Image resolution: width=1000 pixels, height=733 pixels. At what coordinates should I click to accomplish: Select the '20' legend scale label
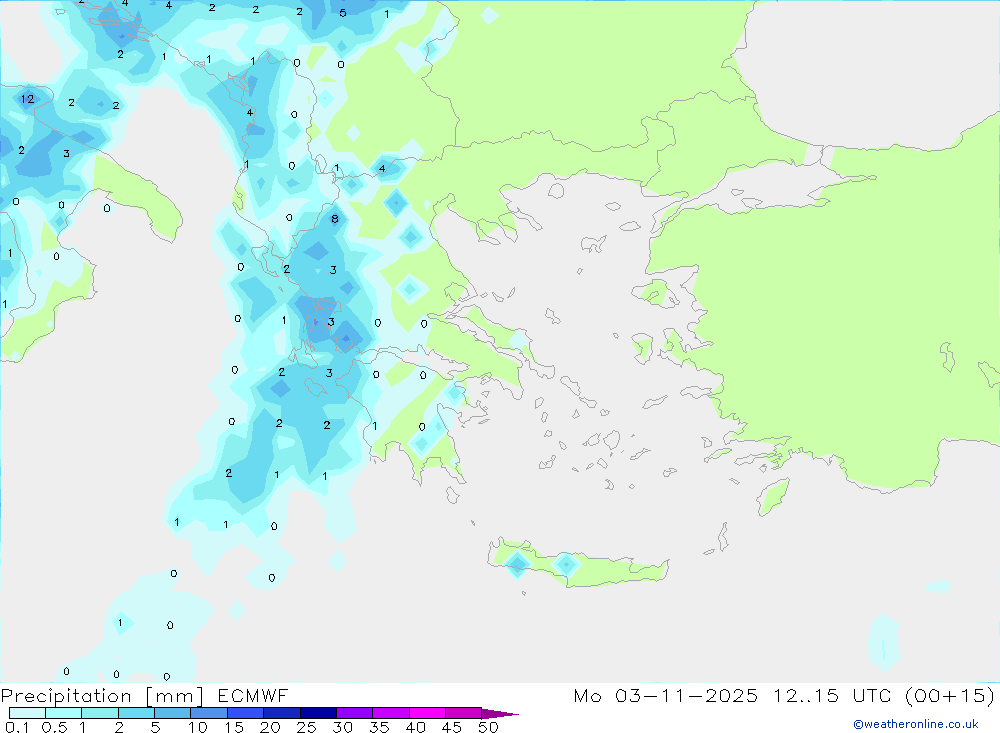[270, 727]
